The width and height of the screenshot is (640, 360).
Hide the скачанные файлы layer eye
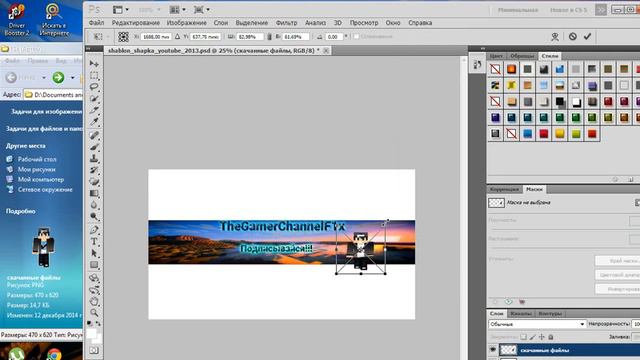coord(493,350)
